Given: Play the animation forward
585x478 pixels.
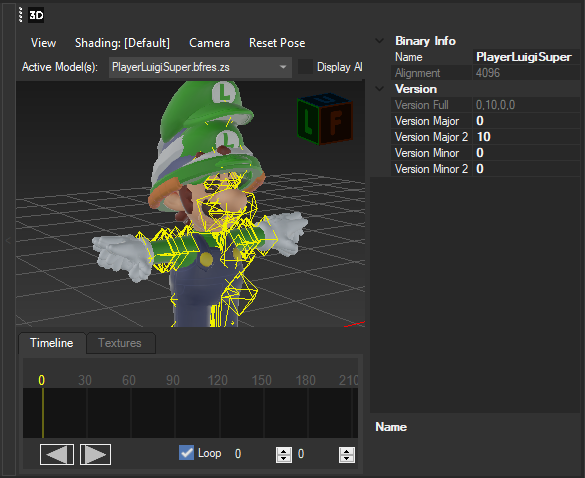Looking at the screenshot, I should (96, 454).
